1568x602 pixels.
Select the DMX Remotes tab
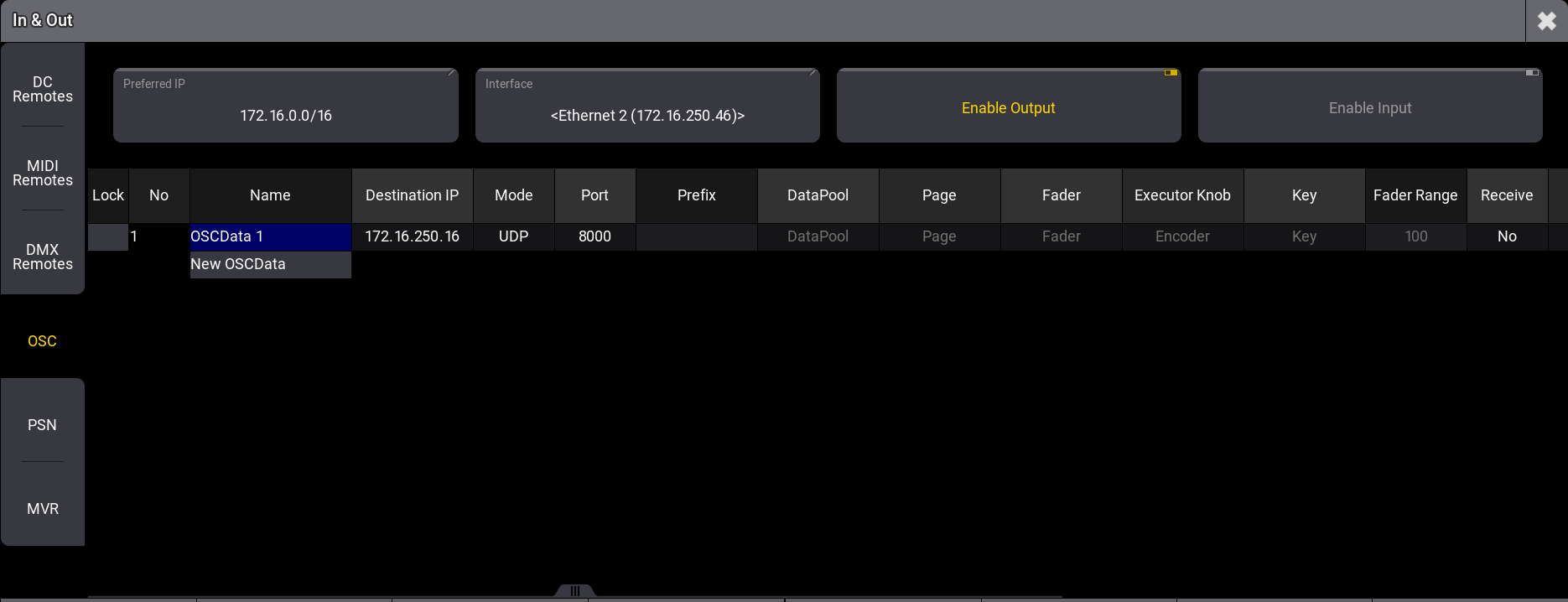43,257
